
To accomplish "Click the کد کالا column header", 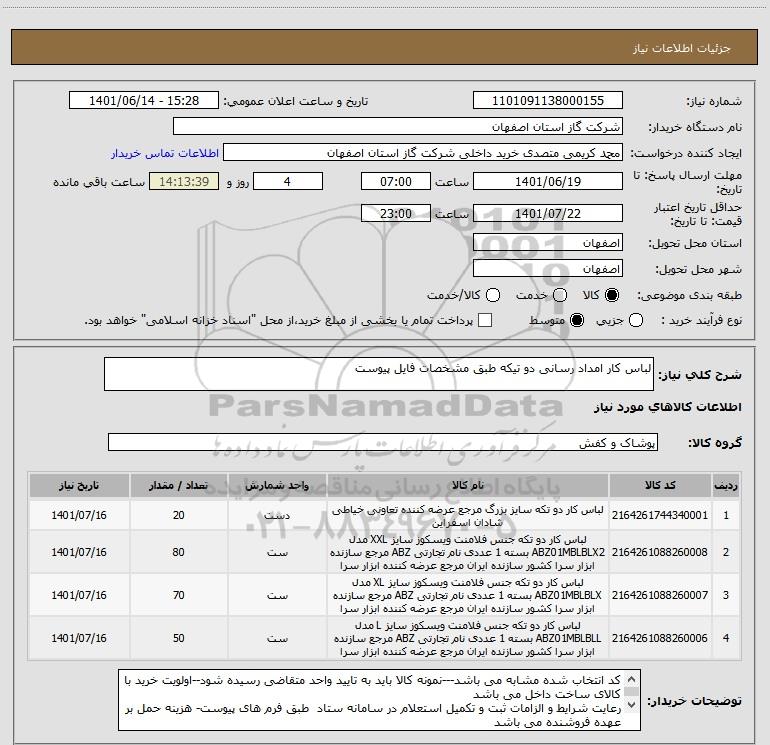I will click(x=660, y=485).
